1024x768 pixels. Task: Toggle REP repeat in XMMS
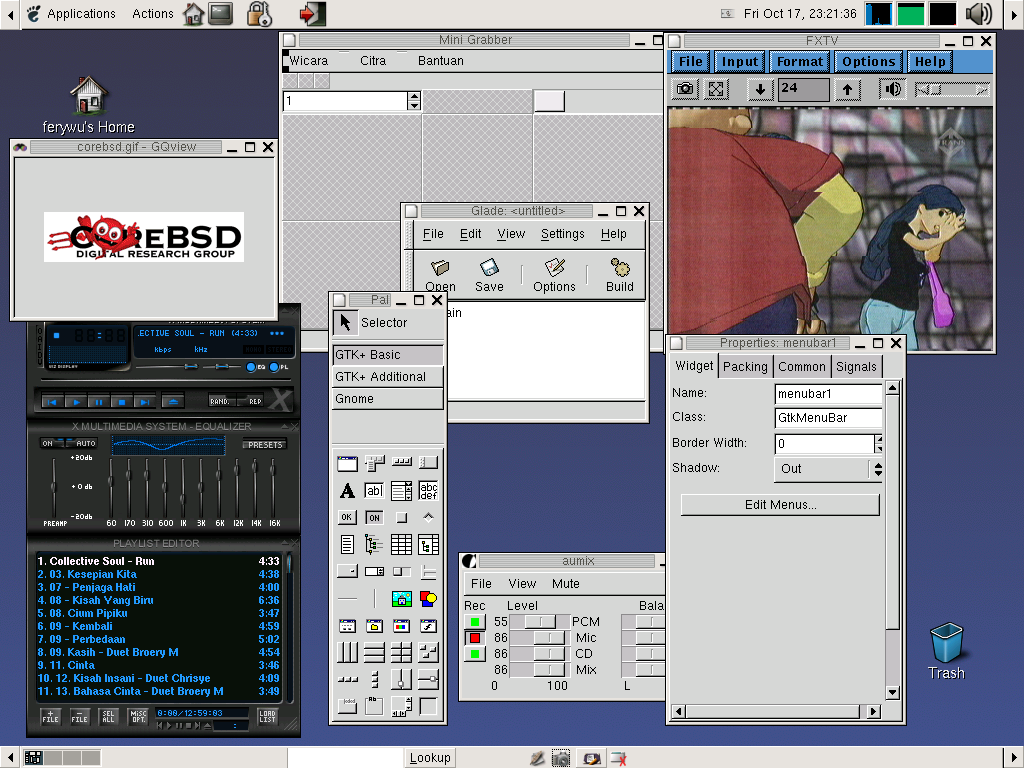(255, 401)
